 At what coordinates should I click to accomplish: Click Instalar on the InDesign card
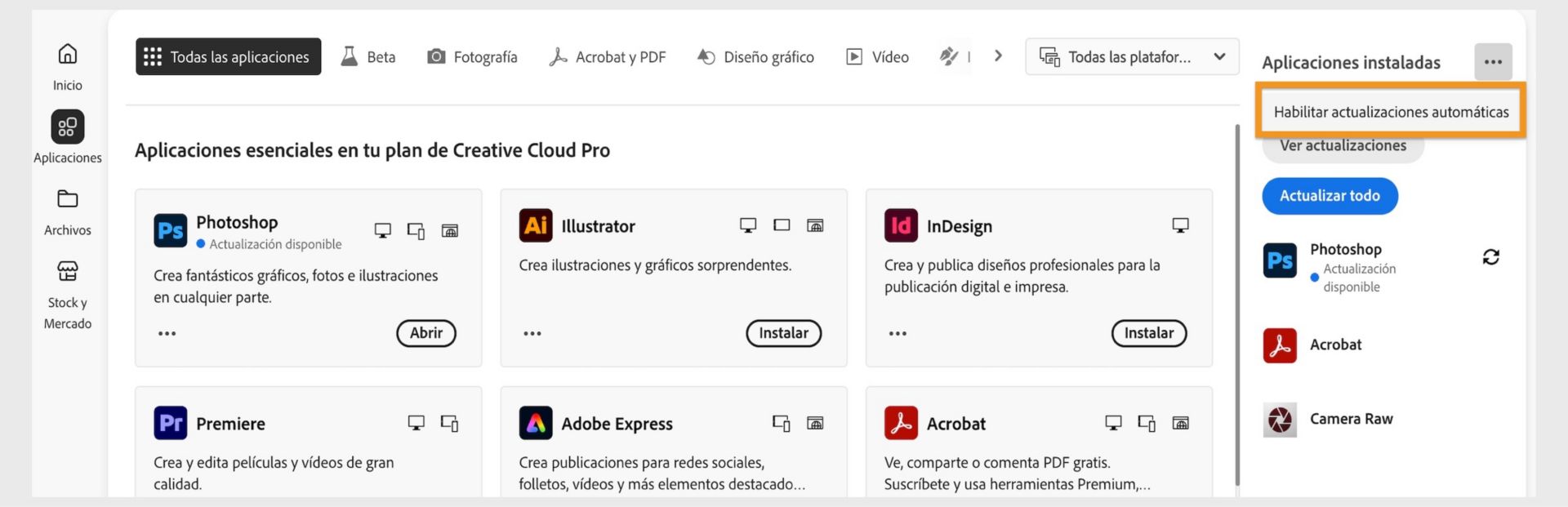pyautogui.click(x=1149, y=333)
